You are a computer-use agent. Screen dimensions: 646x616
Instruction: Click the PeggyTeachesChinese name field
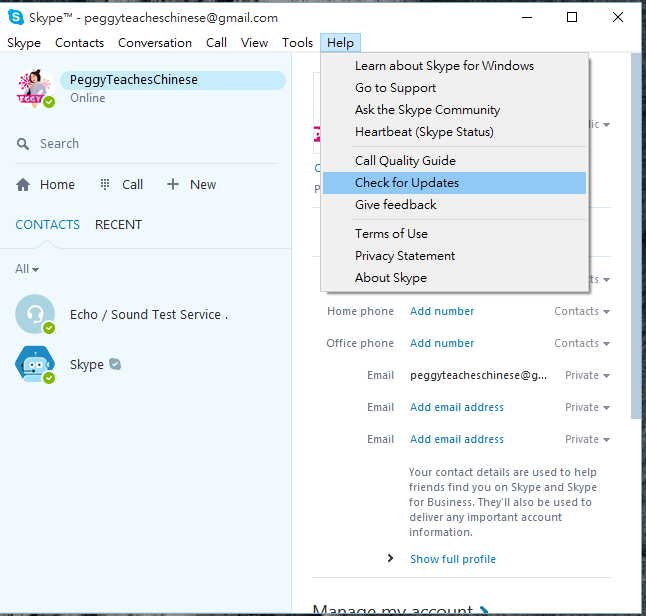tap(173, 80)
